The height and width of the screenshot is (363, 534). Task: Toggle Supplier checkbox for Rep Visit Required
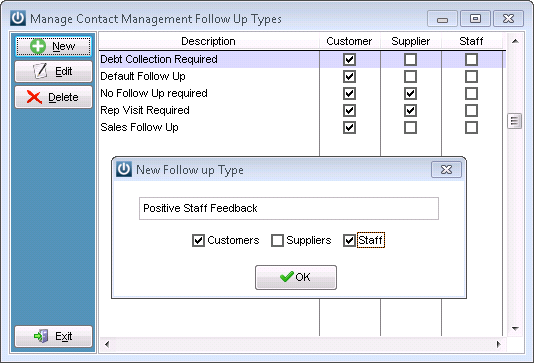410,111
